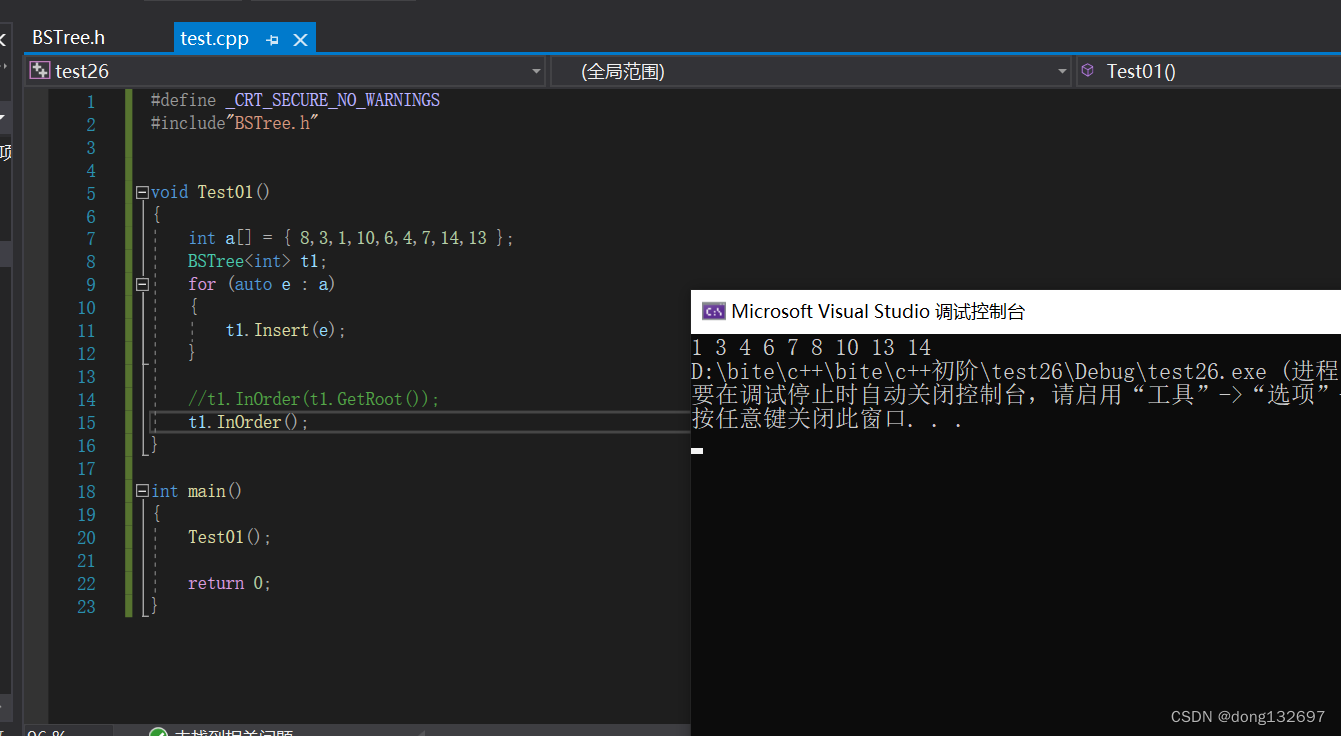Click the 按任意键关闭此窗口 console line
Screen dimensions: 1341x736
point(827,419)
